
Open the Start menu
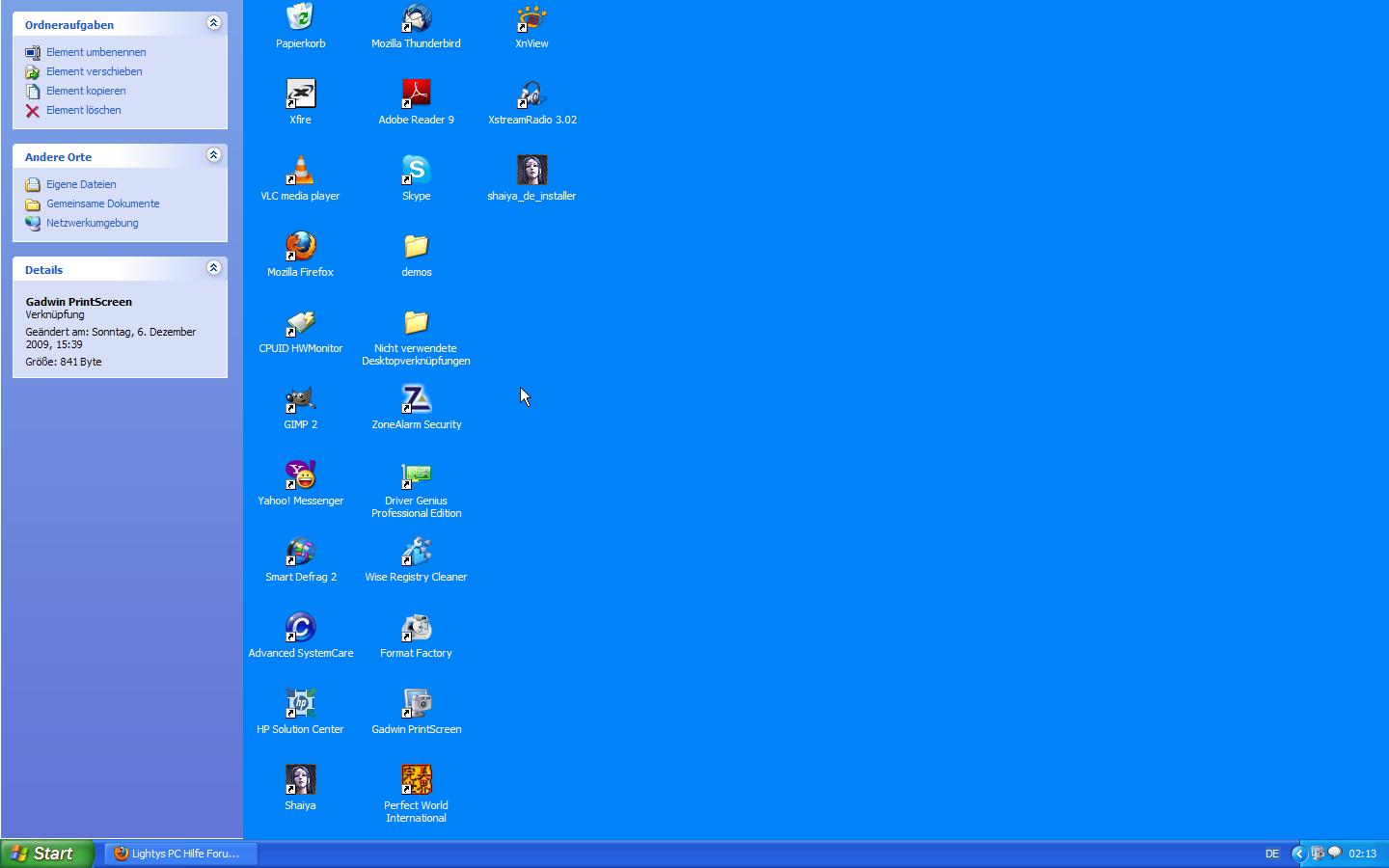pos(46,854)
